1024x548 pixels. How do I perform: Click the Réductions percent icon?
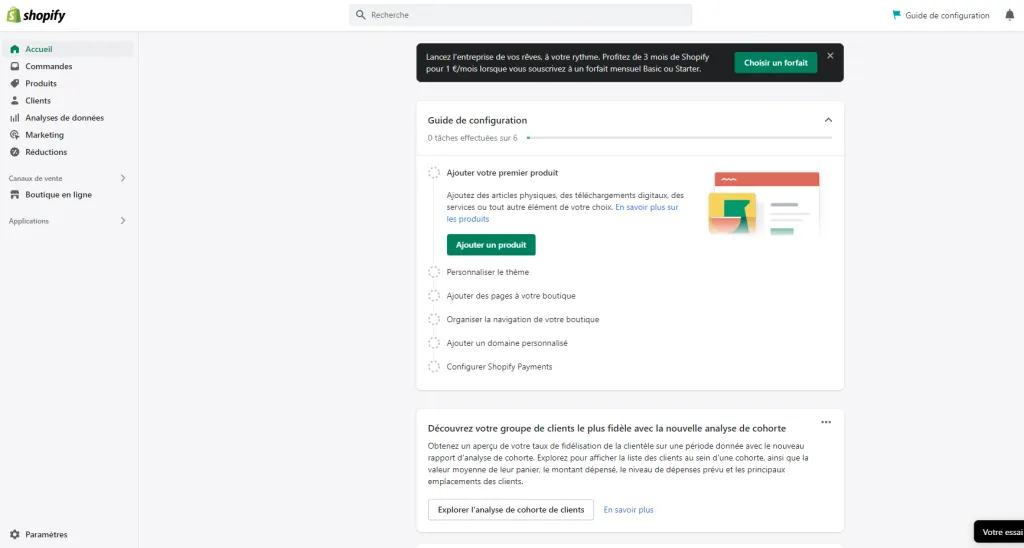coord(14,152)
